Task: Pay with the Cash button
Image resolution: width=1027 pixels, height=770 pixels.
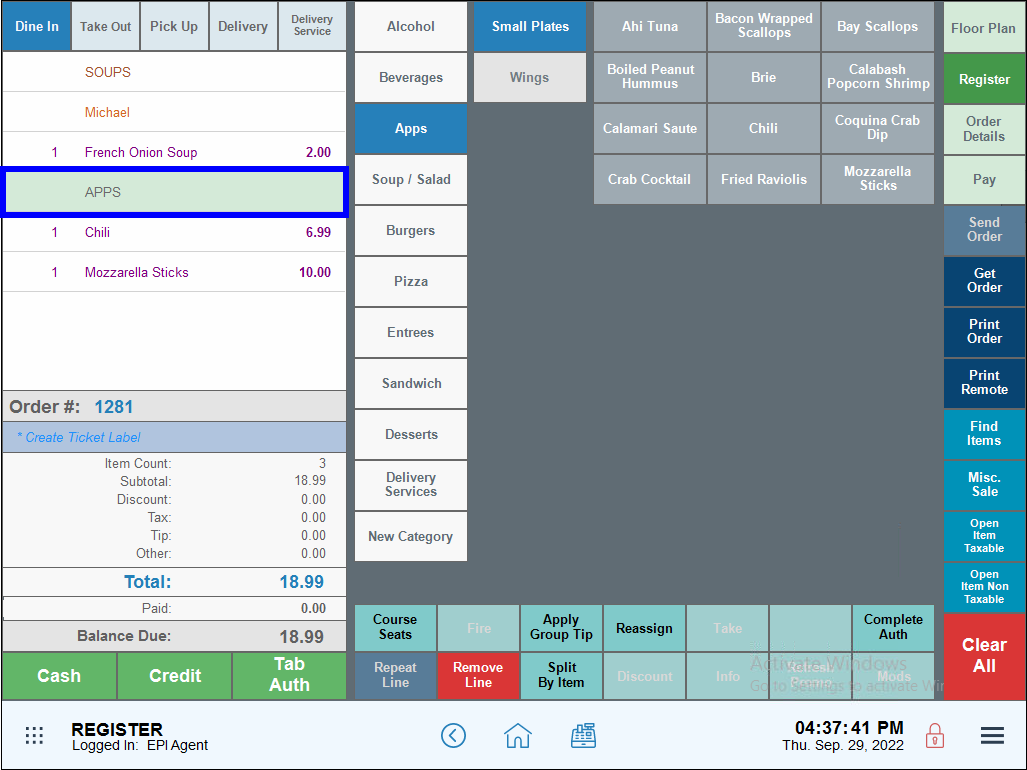Action: [x=59, y=676]
